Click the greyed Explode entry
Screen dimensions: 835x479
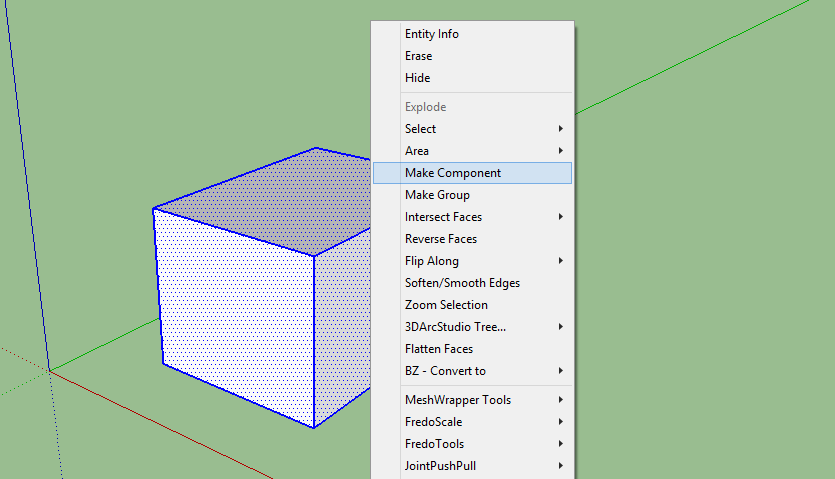point(472,107)
